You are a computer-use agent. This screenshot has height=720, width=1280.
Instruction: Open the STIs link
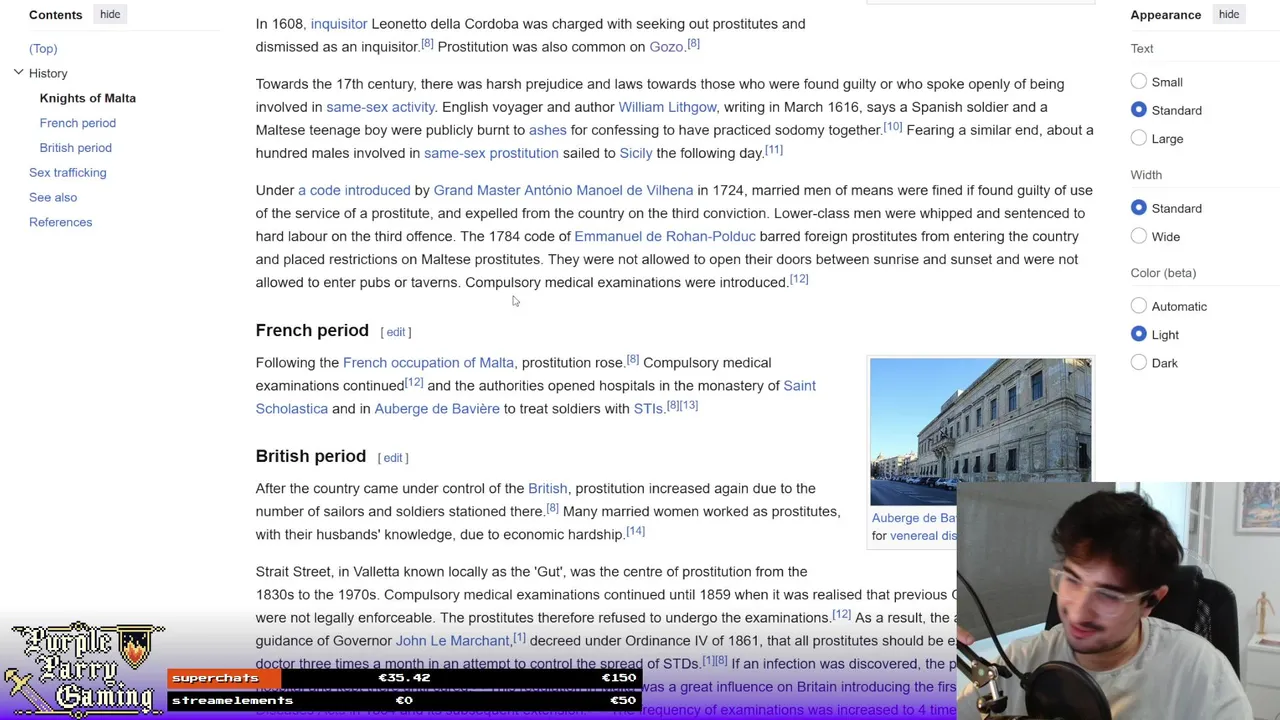(648, 409)
